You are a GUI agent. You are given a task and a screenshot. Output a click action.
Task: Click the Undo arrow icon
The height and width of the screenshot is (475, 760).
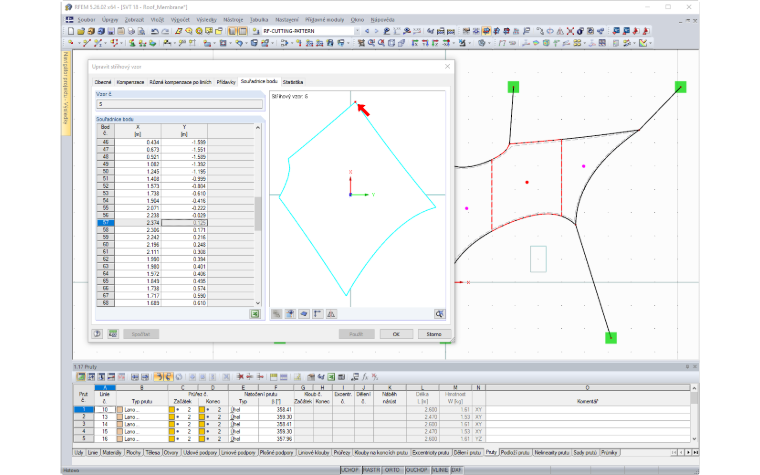click(x=155, y=31)
